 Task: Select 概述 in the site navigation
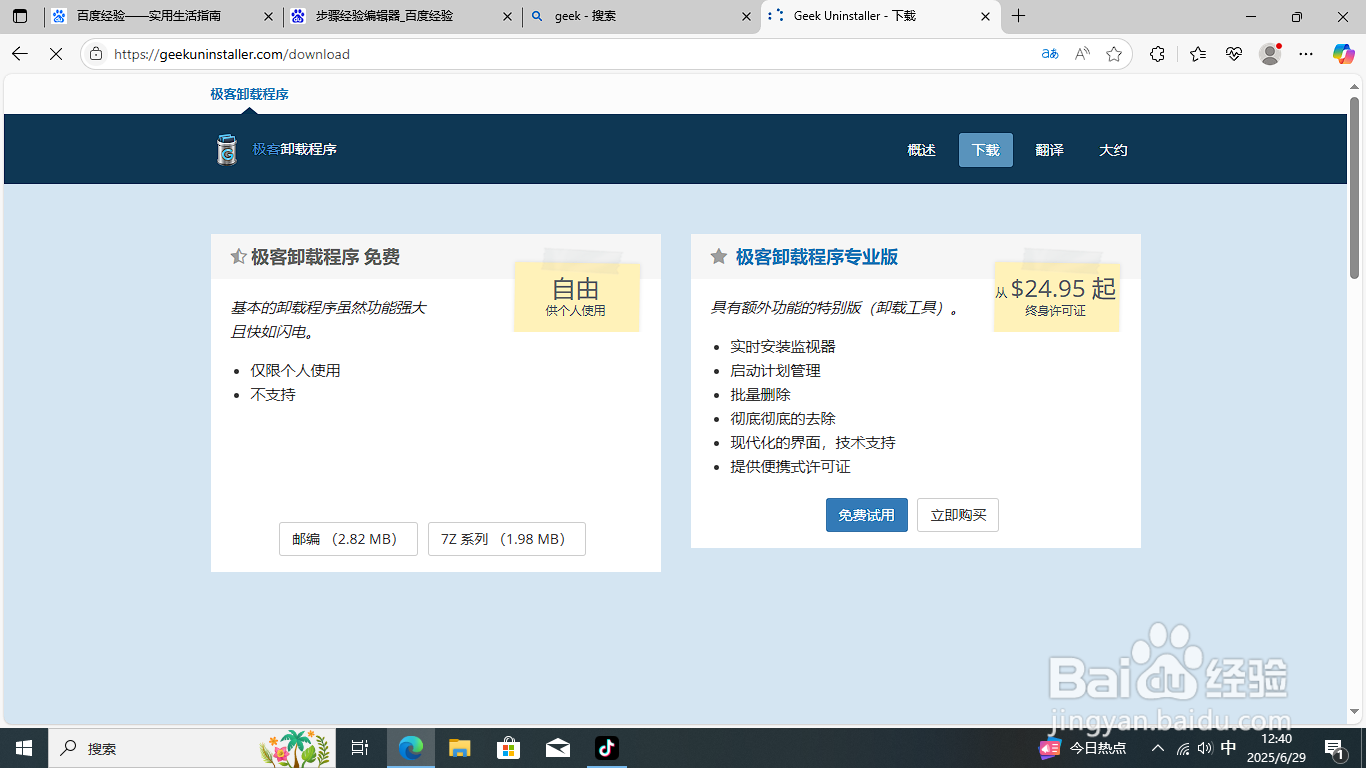point(920,149)
